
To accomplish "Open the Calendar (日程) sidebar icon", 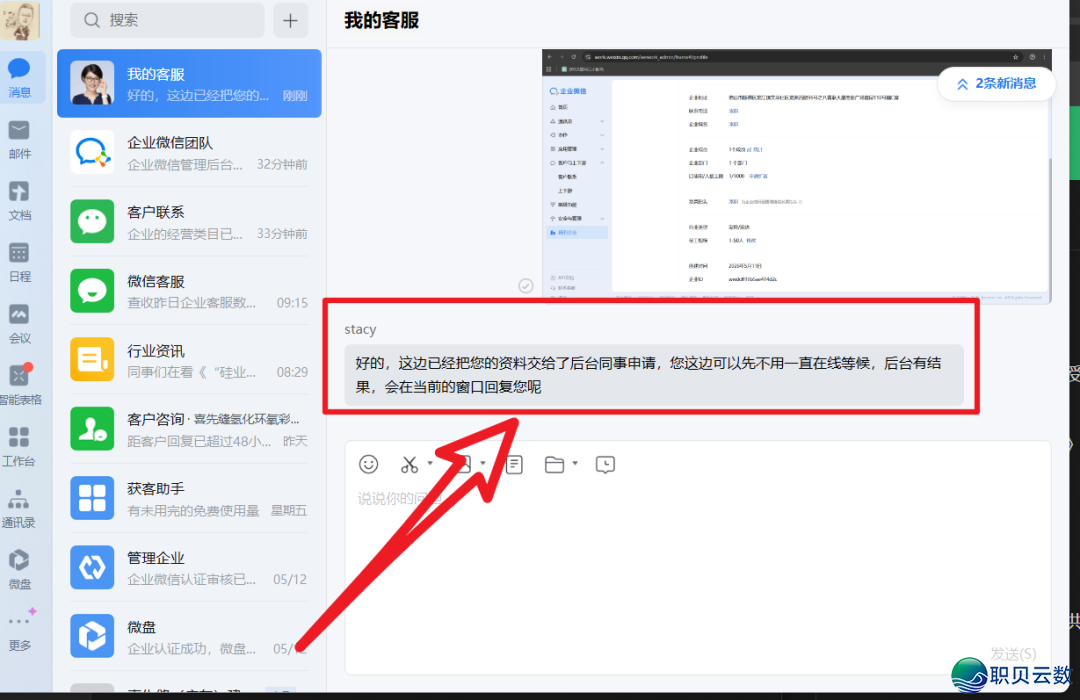I will pos(20,262).
